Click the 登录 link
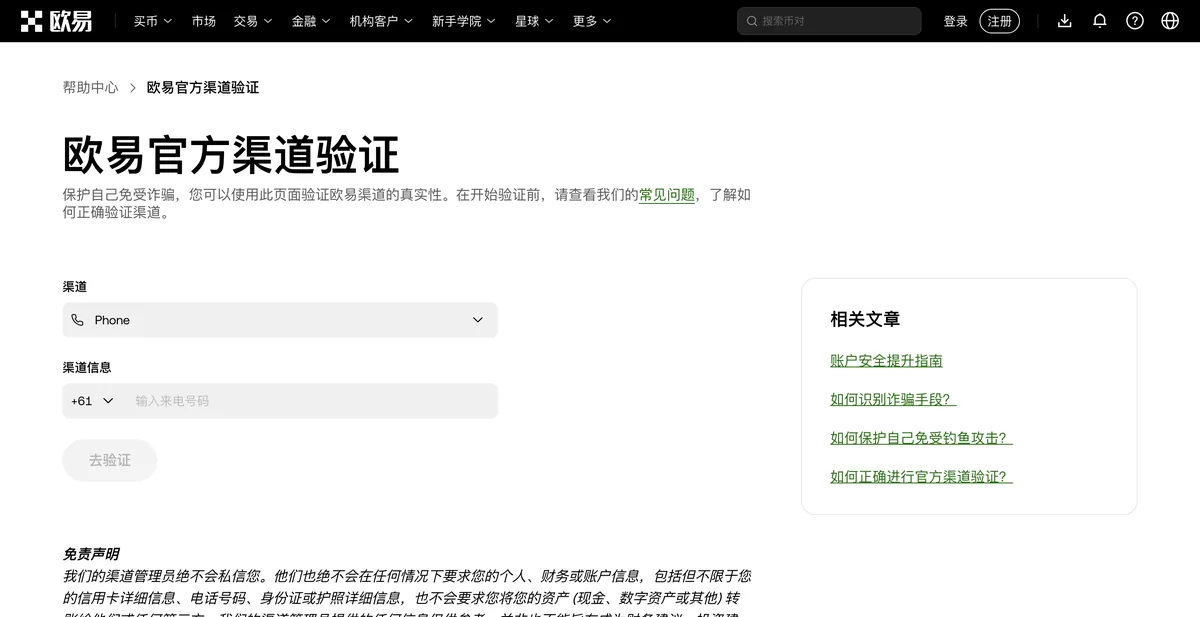The height and width of the screenshot is (617, 1200). (956, 21)
